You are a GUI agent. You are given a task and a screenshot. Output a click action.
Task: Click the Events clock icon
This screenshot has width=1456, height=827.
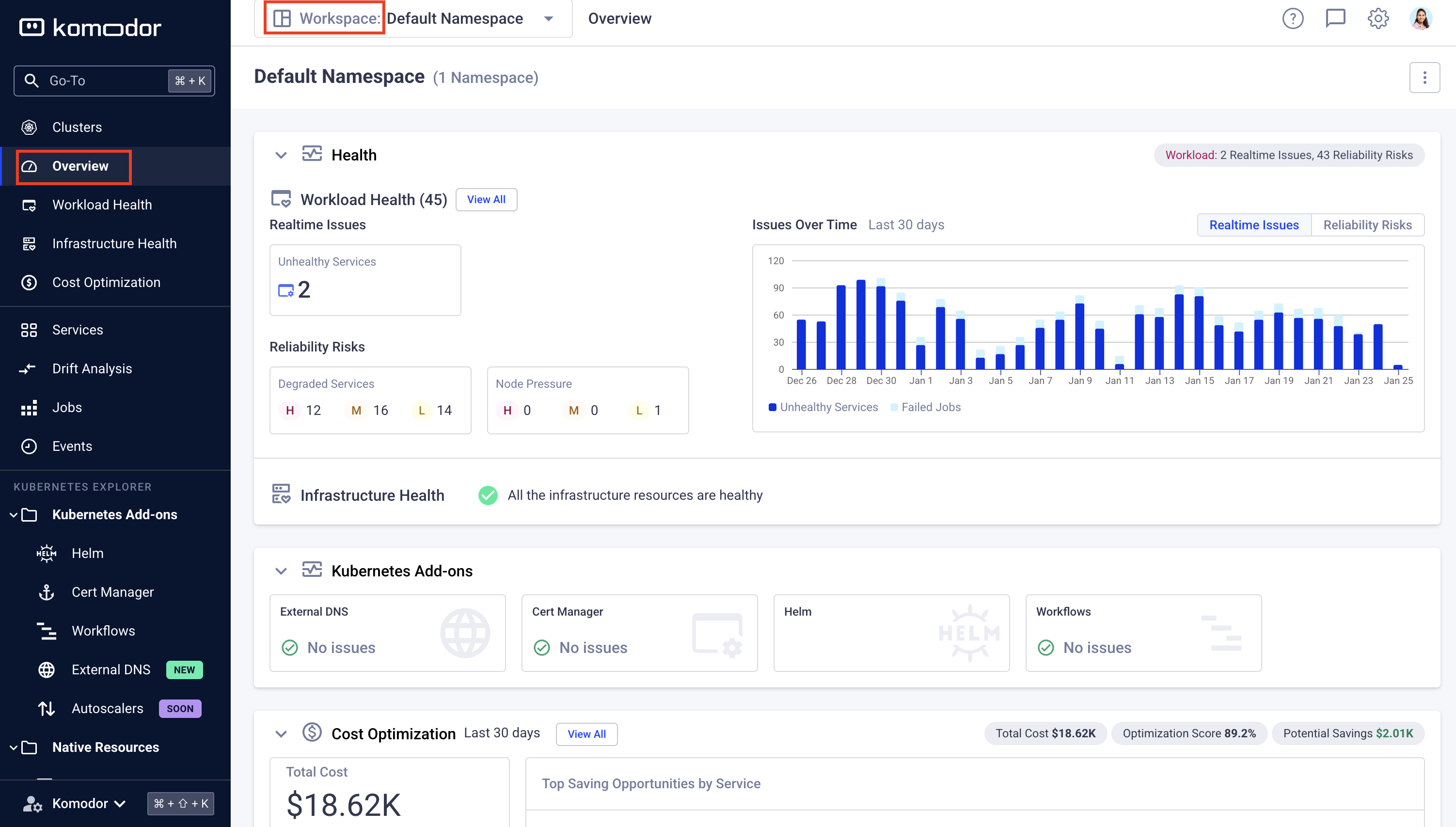pyautogui.click(x=29, y=446)
